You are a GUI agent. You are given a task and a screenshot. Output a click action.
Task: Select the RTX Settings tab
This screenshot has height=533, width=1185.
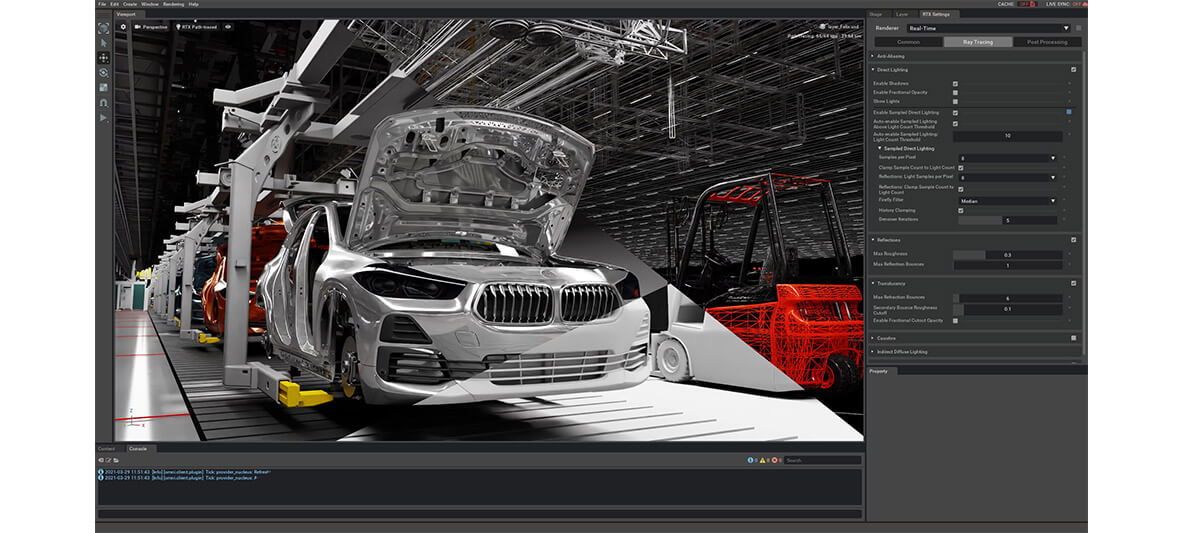(x=938, y=14)
